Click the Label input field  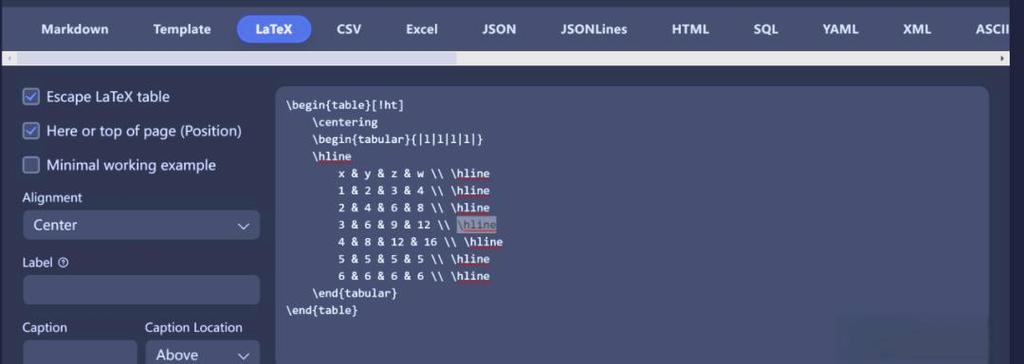click(x=141, y=290)
